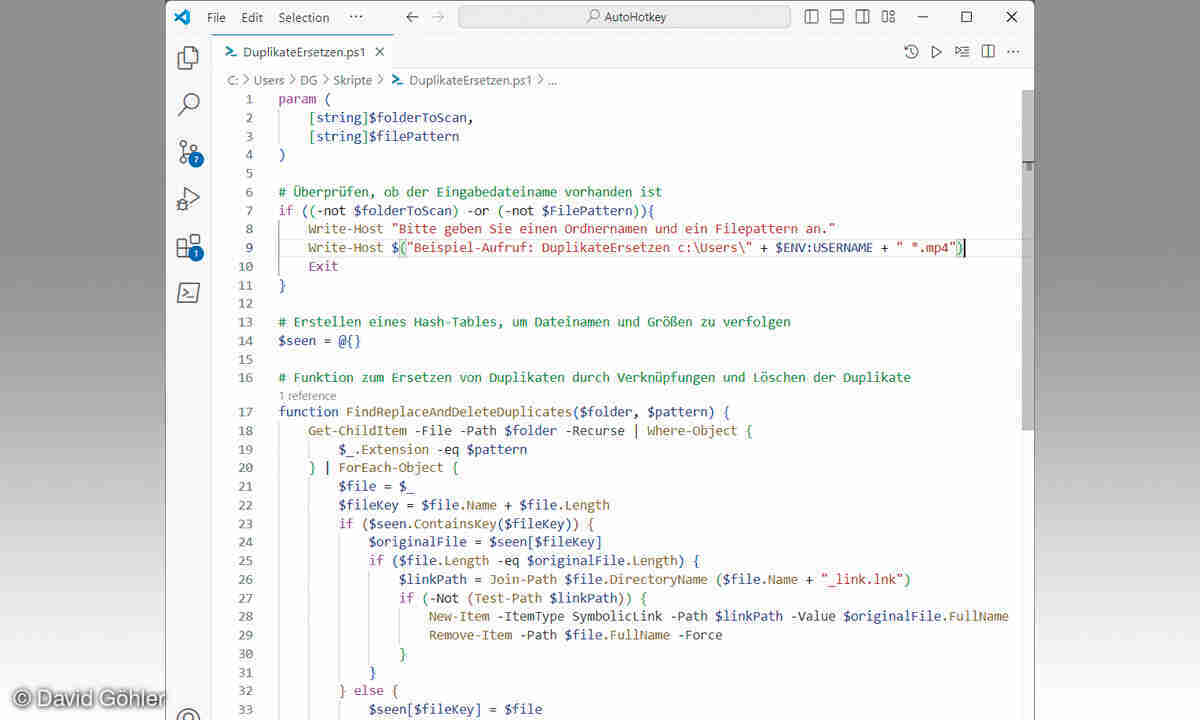This screenshot has width=1200, height=720.
Task: Go back using the left arrow button
Action: (x=412, y=17)
